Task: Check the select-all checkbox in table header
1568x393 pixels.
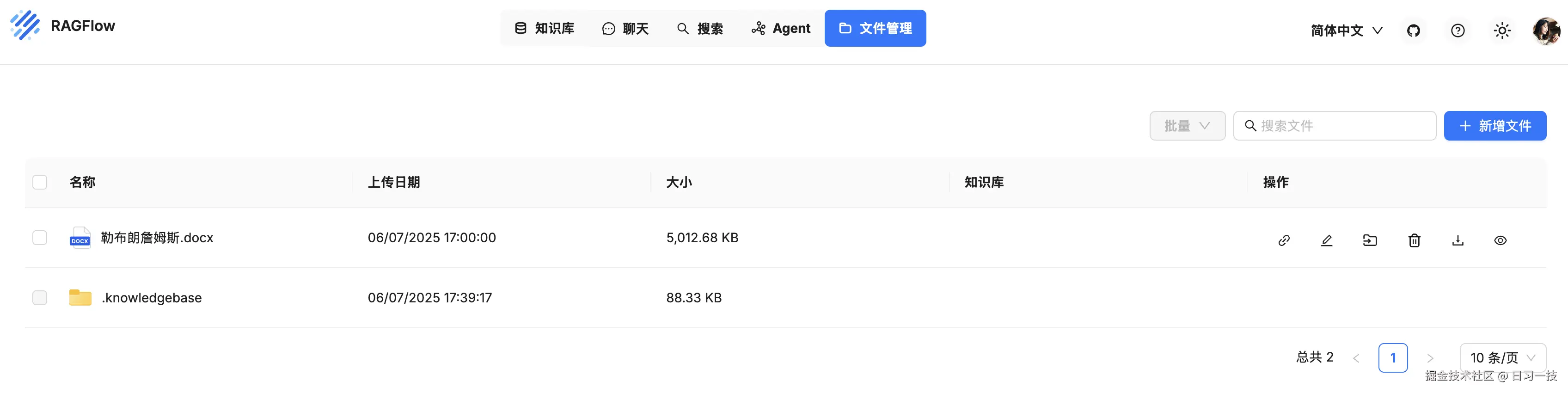Action: pyautogui.click(x=40, y=182)
